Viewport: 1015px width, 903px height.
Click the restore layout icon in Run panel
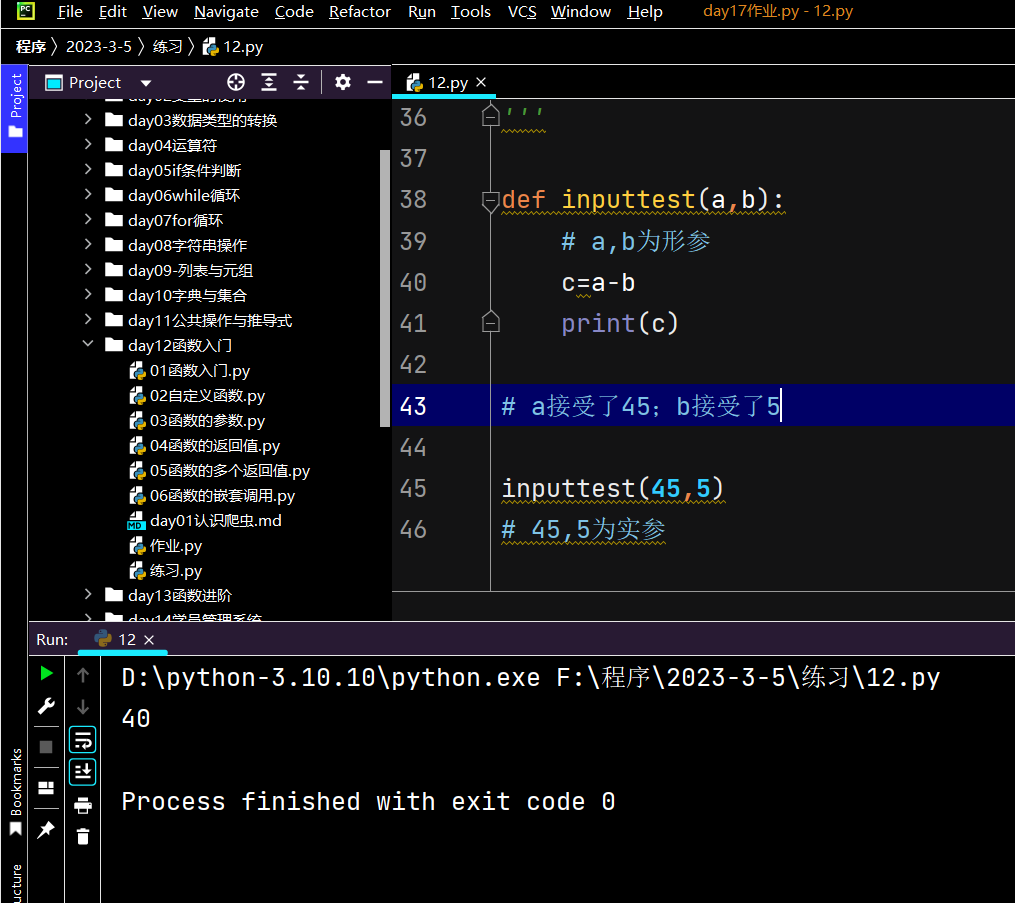pos(46,788)
